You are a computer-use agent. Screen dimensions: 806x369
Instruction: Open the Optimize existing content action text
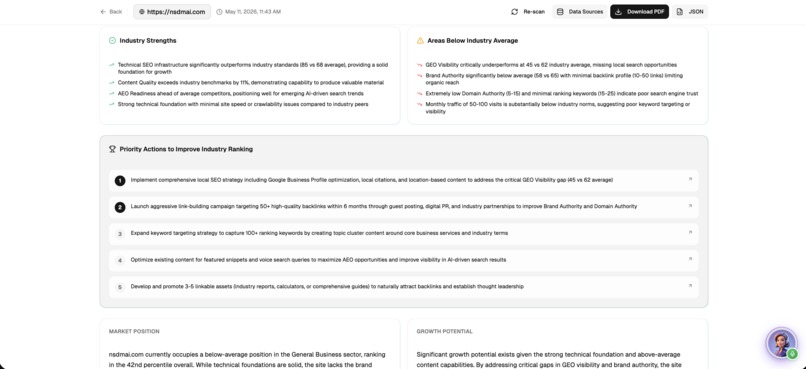318,260
